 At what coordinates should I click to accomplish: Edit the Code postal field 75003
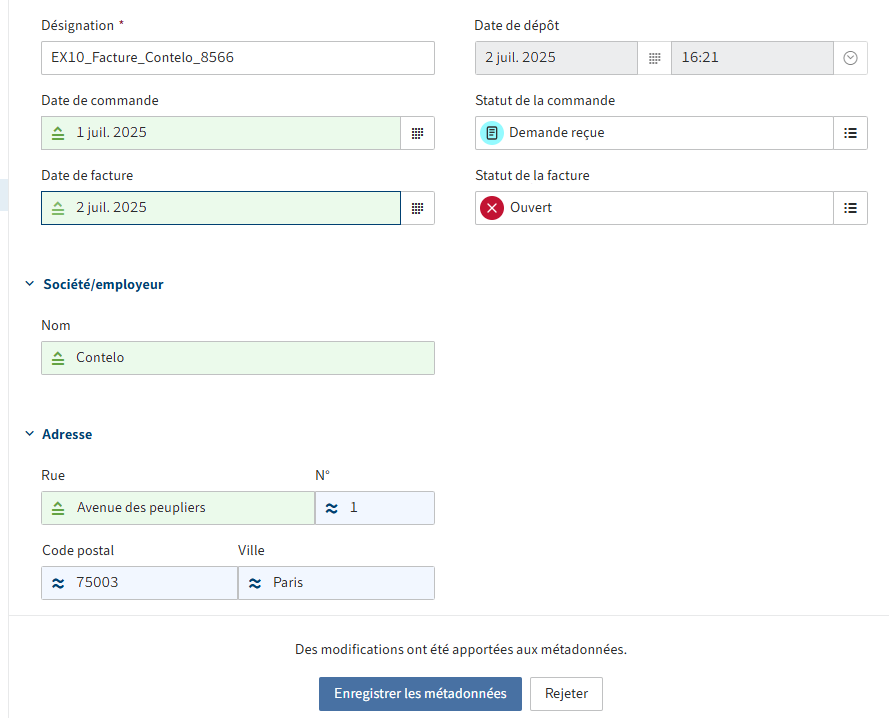click(139, 583)
